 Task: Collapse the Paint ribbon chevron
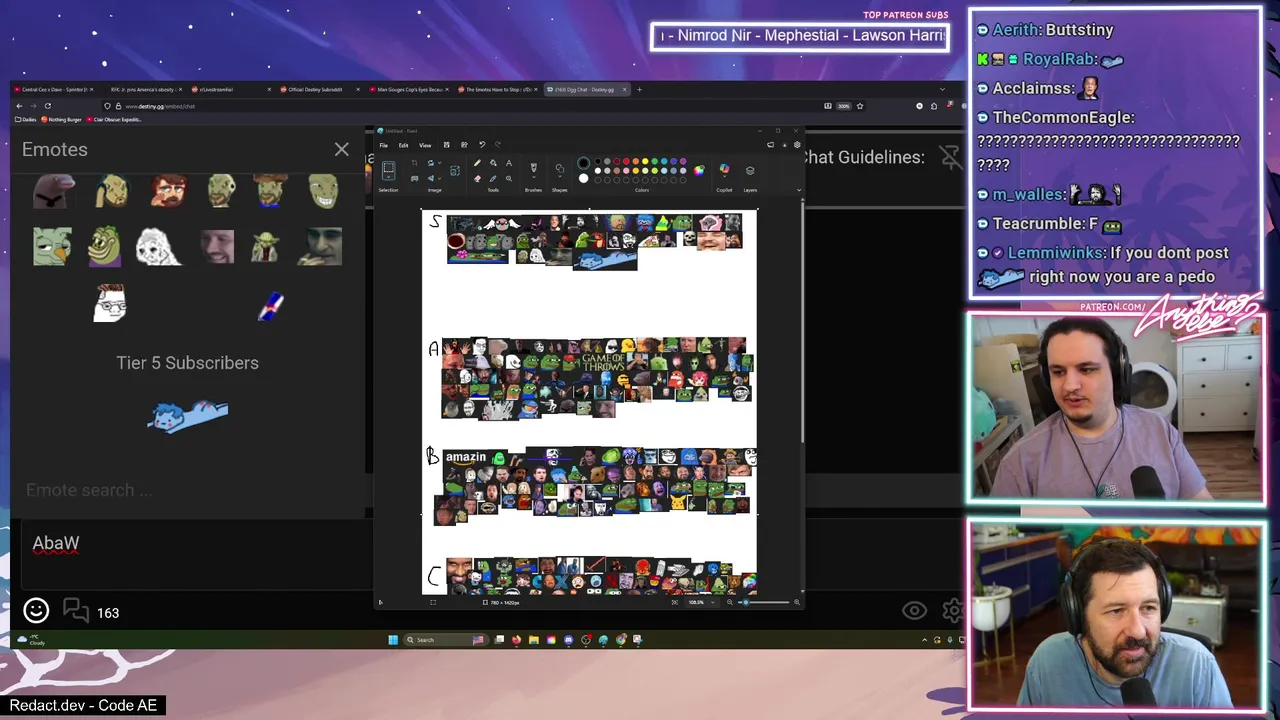click(x=799, y=190)
